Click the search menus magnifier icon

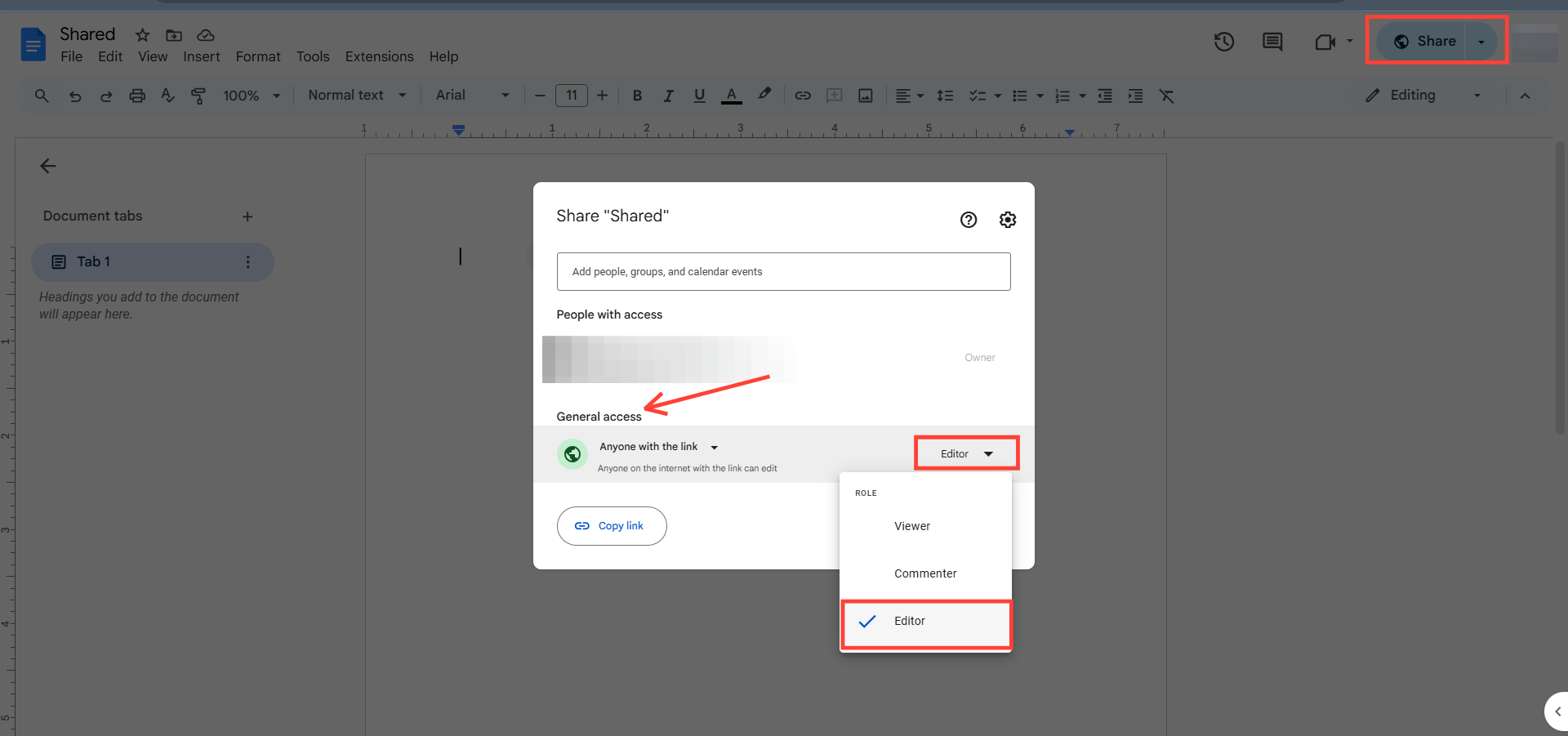(42, 96)
